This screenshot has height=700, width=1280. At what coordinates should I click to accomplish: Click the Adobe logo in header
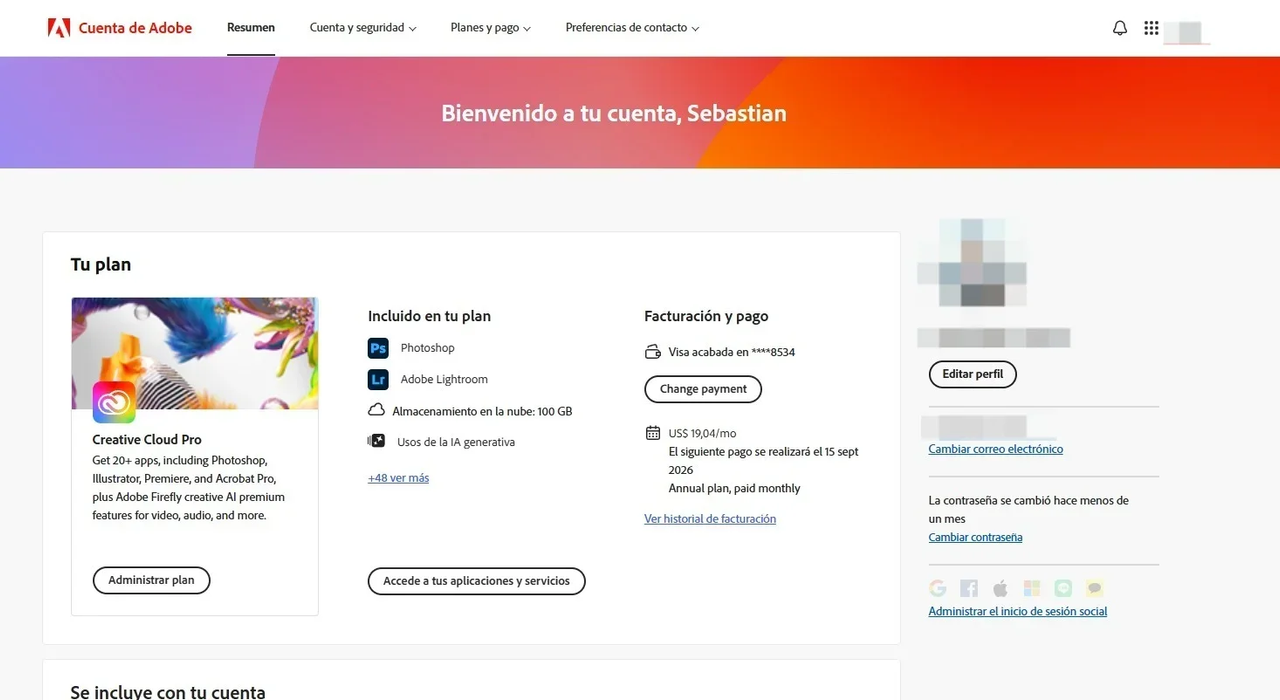59,28
